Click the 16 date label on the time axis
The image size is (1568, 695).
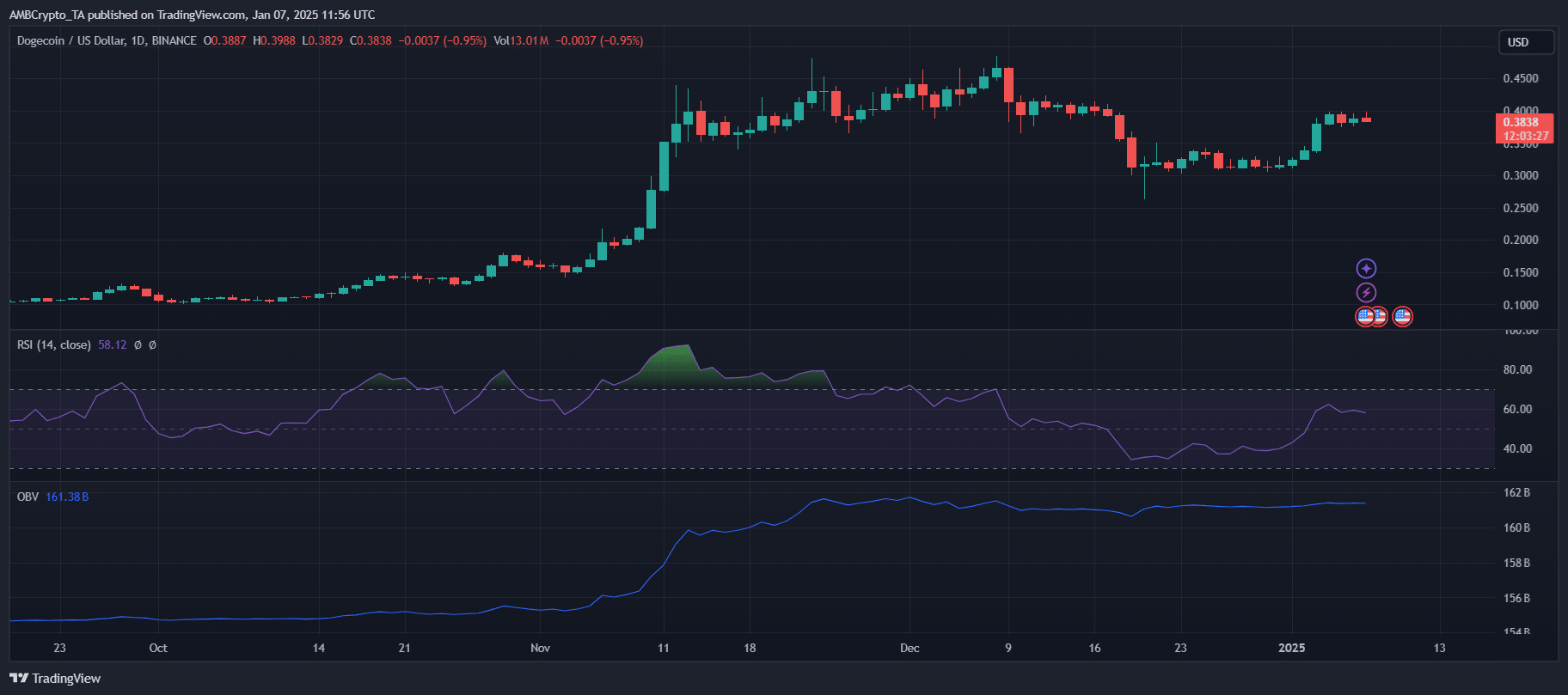(x=1094, y=648)
